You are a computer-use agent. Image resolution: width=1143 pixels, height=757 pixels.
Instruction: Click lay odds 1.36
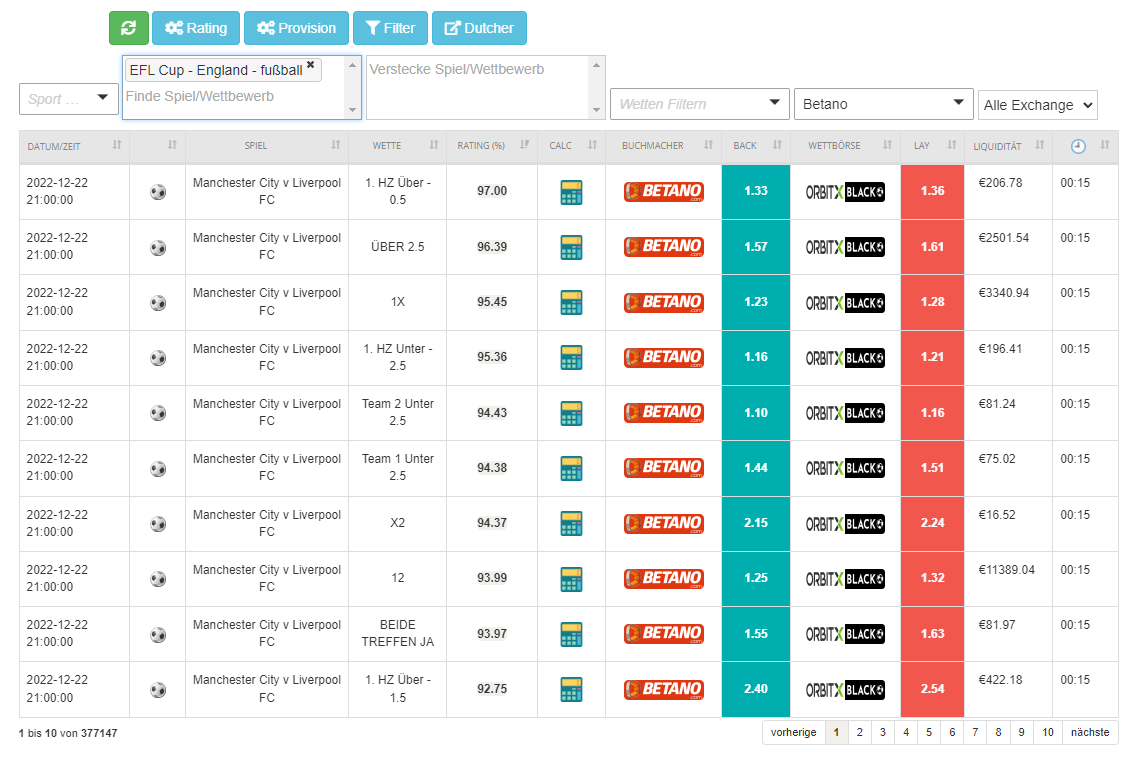(x=932, y=191)
